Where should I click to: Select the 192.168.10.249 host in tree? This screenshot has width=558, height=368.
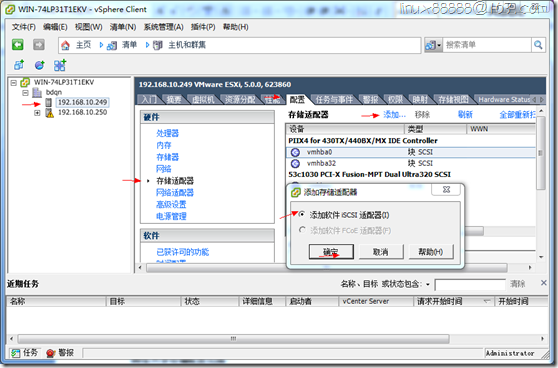click(x=82, y=102)
